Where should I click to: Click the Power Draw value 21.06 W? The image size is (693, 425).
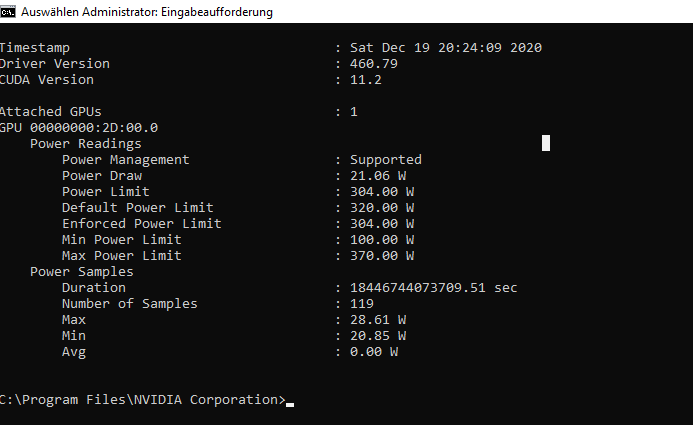pyautogui.click(x=381, y=176)
